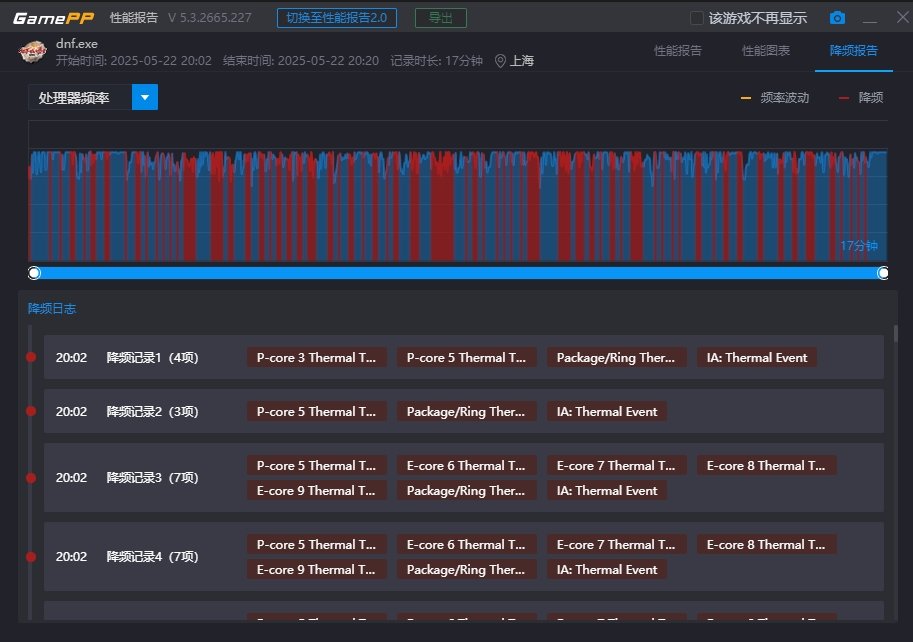Click the 导出 export button
The width and height of the screenshot is (913, 642).
tap(441, 18)
